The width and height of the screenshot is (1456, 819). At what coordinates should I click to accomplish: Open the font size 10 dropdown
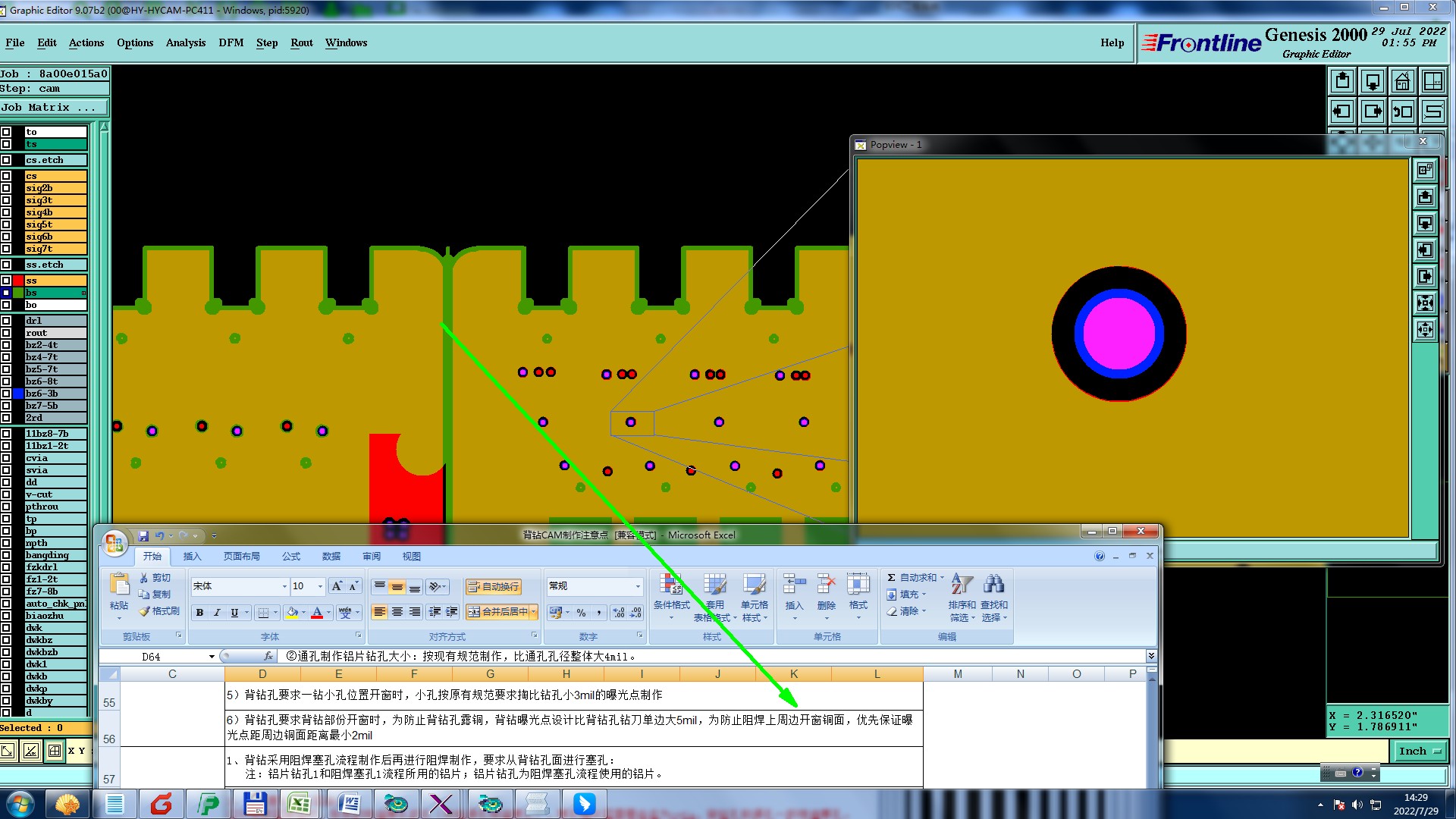tap(320, 586)
